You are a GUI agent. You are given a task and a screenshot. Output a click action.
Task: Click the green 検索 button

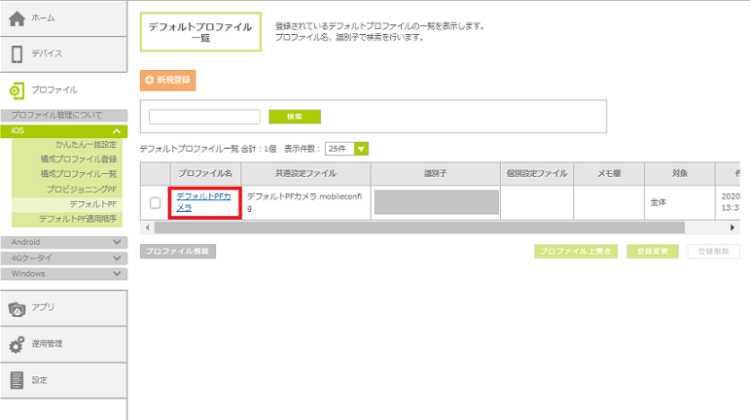pyautogui.click(x=294, y=117)
